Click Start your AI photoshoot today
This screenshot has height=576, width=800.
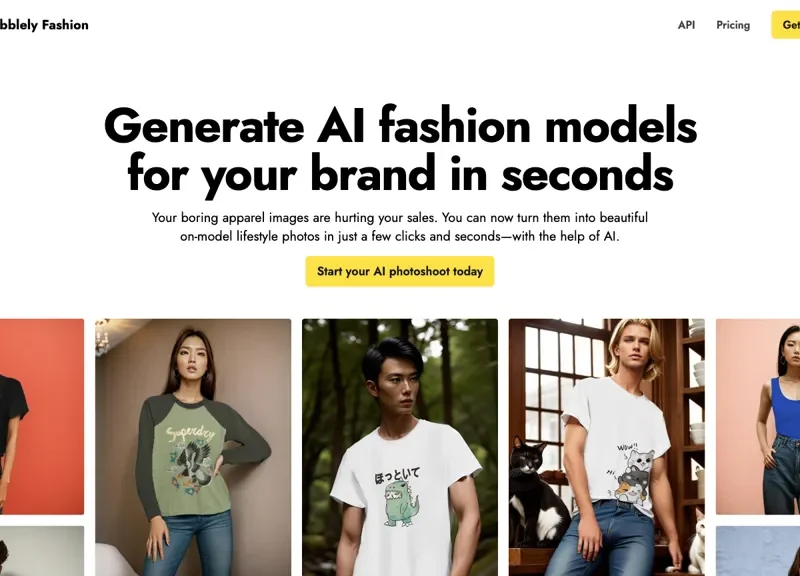coord(399,271)
